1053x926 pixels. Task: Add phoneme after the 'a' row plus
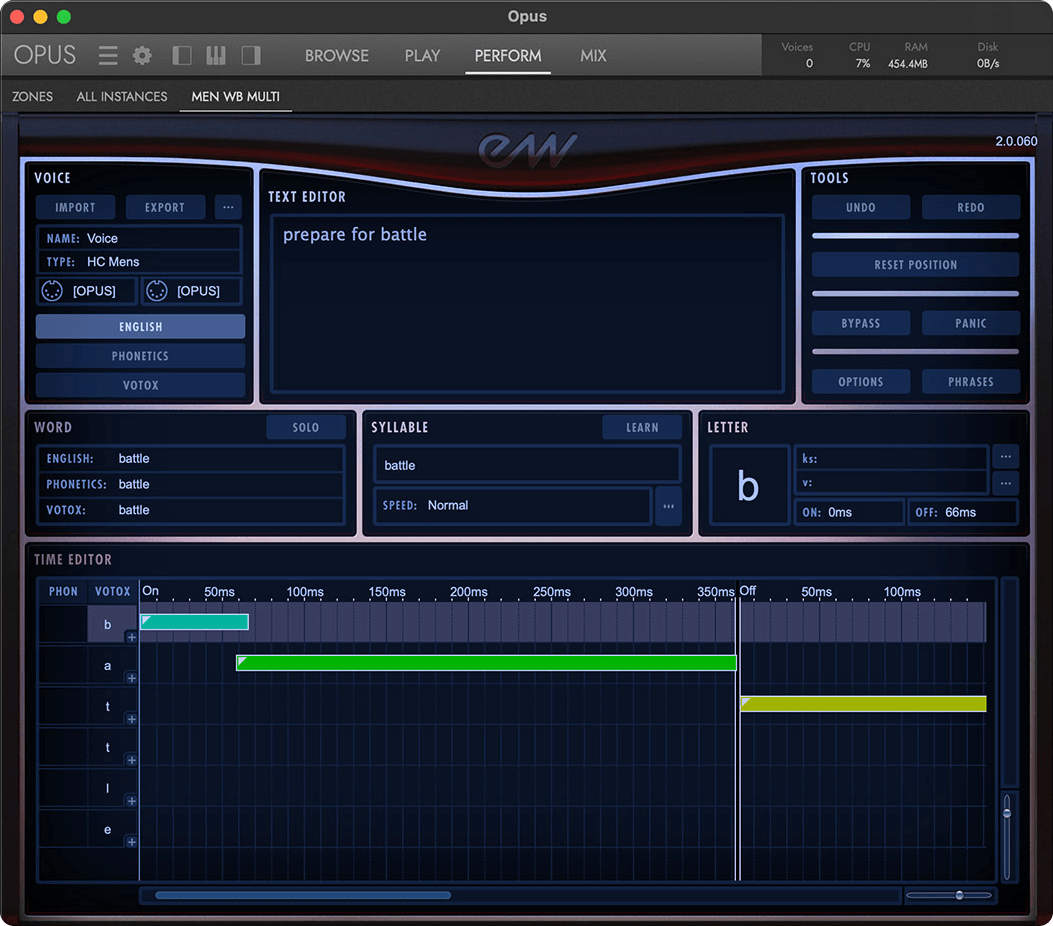(x=132, y=678)
